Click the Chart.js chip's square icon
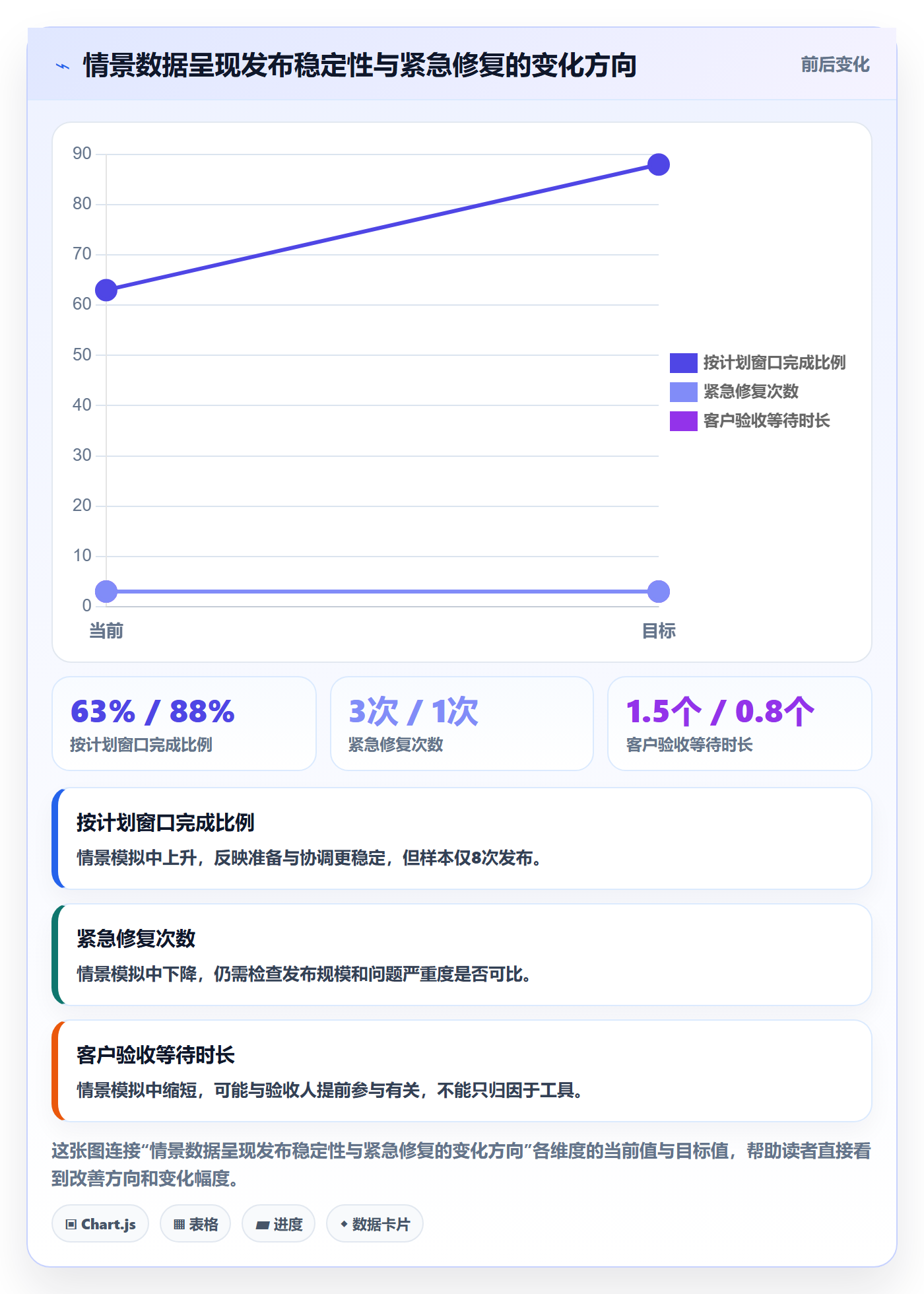 pyautogui.click(x=71, y=1225)
